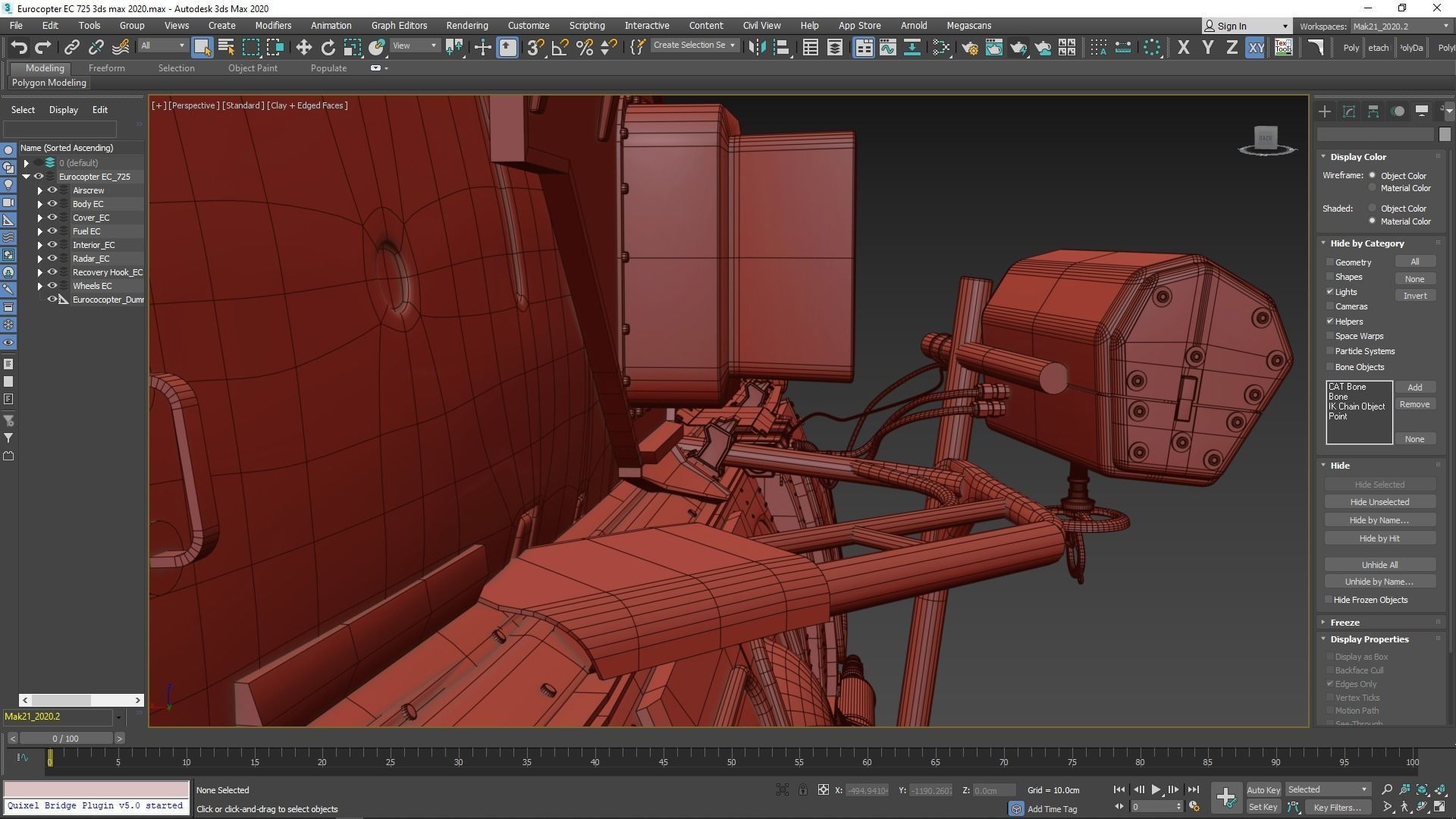Select the Move tool in toolbar
The height and width of the screenshot is (819, 1456).
303,47
